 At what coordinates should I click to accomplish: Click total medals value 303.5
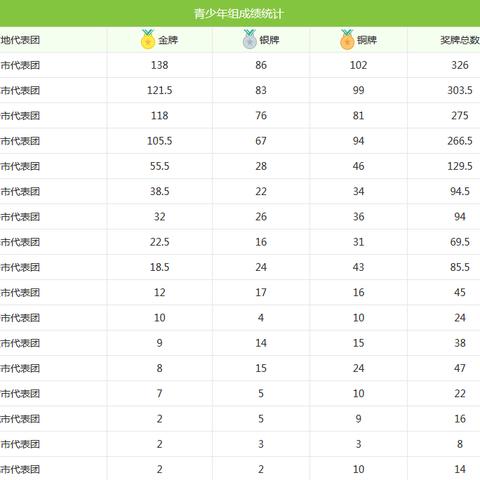(x=460, y=90)
